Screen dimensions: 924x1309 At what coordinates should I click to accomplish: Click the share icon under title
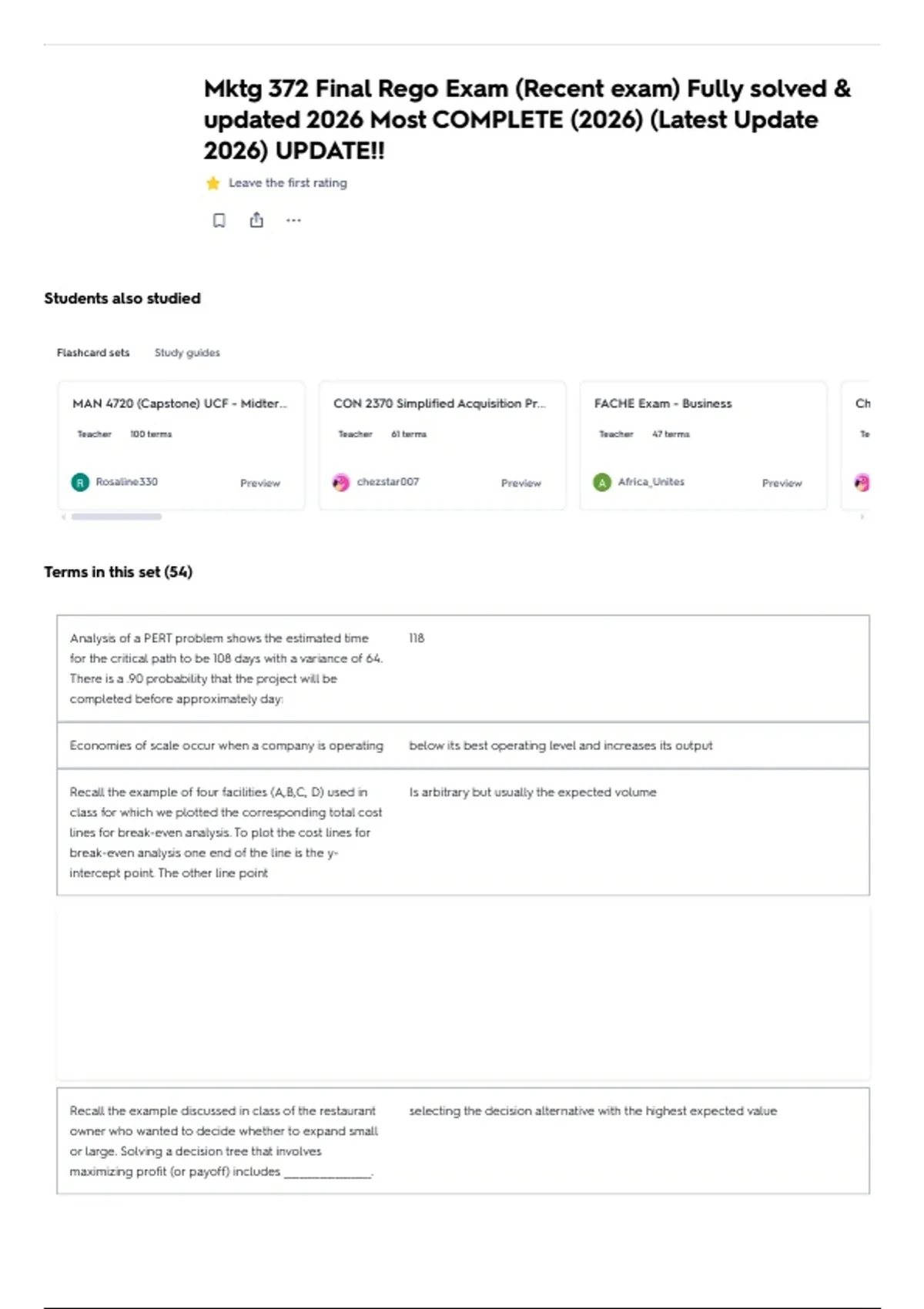point(256,220)
